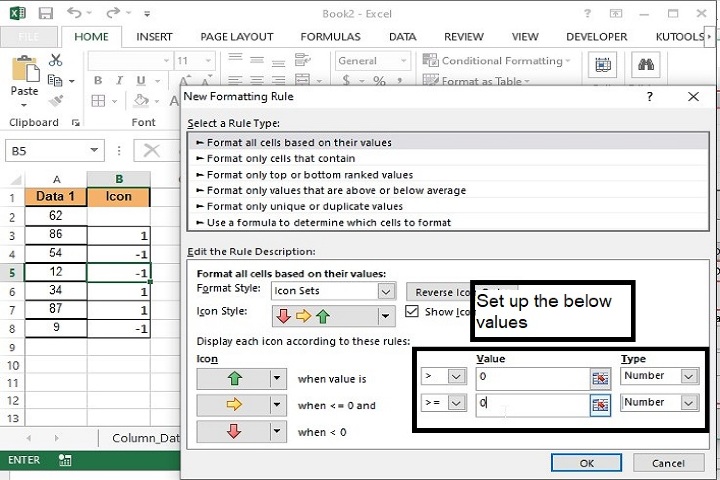This screenshot has height=480, width=720.
Task: Open Conditional Formatting menu
Action: [496, 61]
